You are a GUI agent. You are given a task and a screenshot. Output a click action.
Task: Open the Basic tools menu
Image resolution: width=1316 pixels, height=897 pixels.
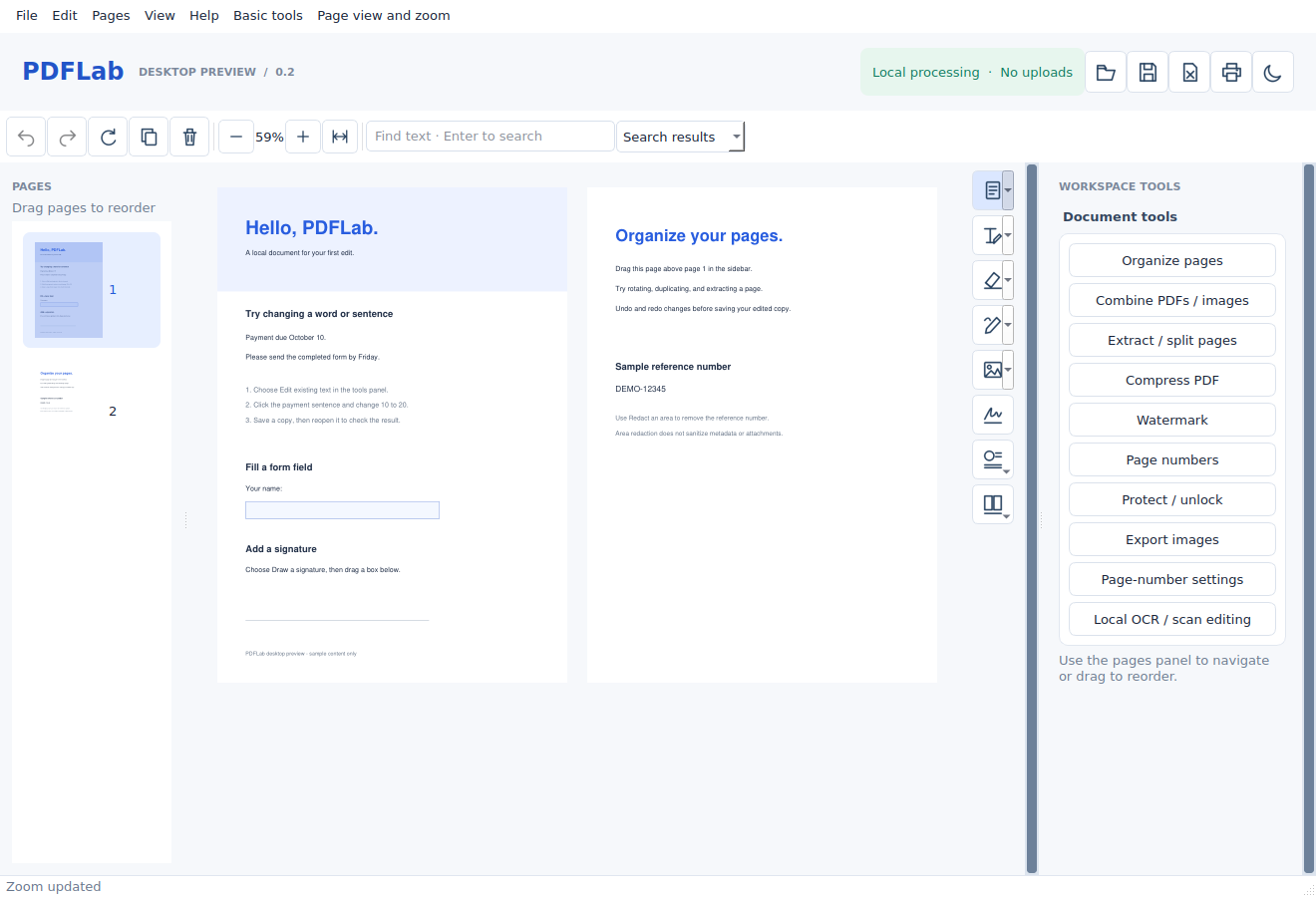pos(268,15)
